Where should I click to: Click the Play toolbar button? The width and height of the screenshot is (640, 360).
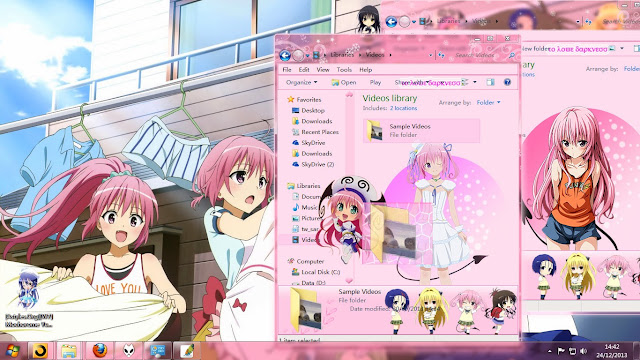(x=375, y=82)
